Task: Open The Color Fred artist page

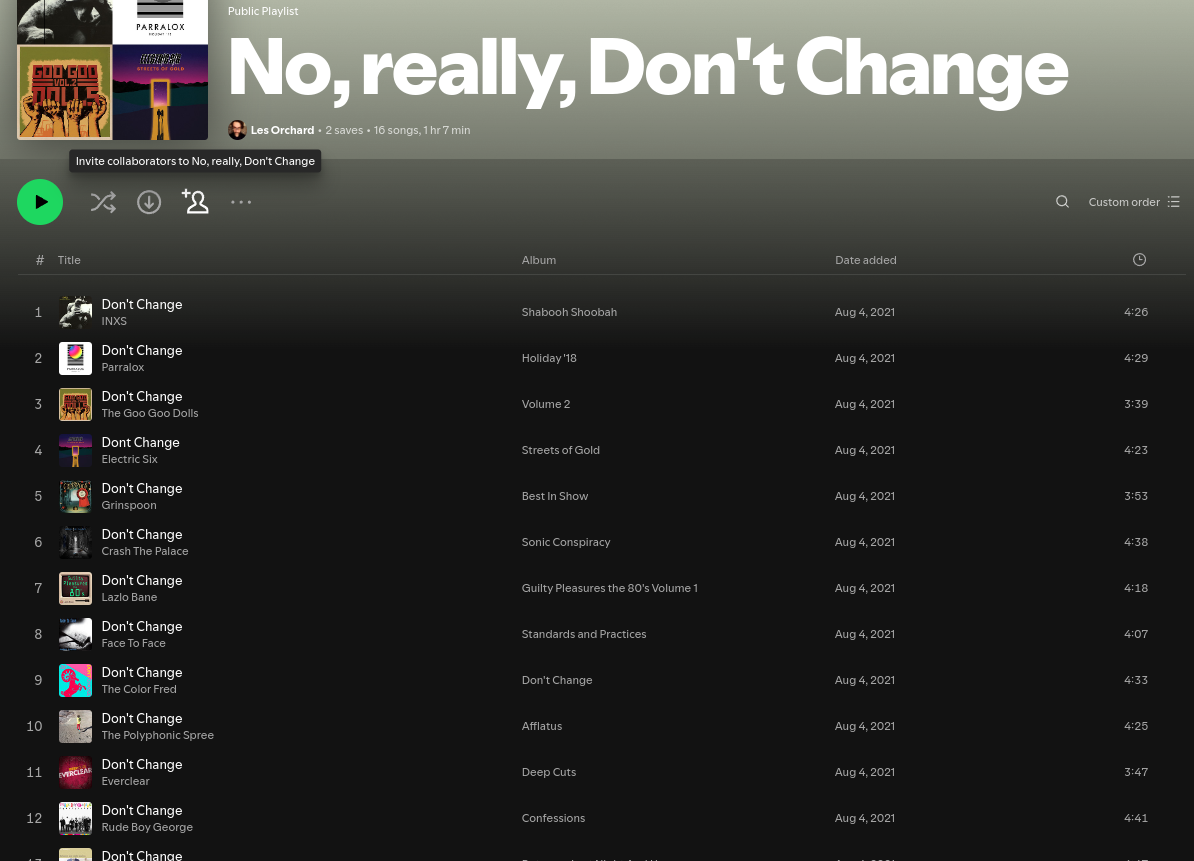Action: point(139,689)
